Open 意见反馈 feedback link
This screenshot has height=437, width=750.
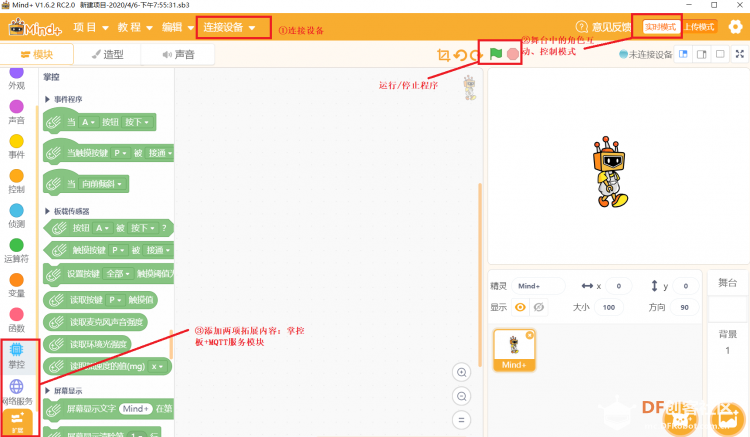click(604, 27)
